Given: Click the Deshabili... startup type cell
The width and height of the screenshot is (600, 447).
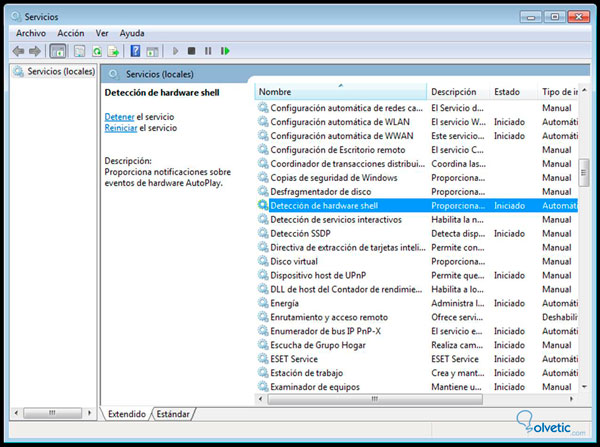Looking at the screenshot, I should tap(559, 317).
